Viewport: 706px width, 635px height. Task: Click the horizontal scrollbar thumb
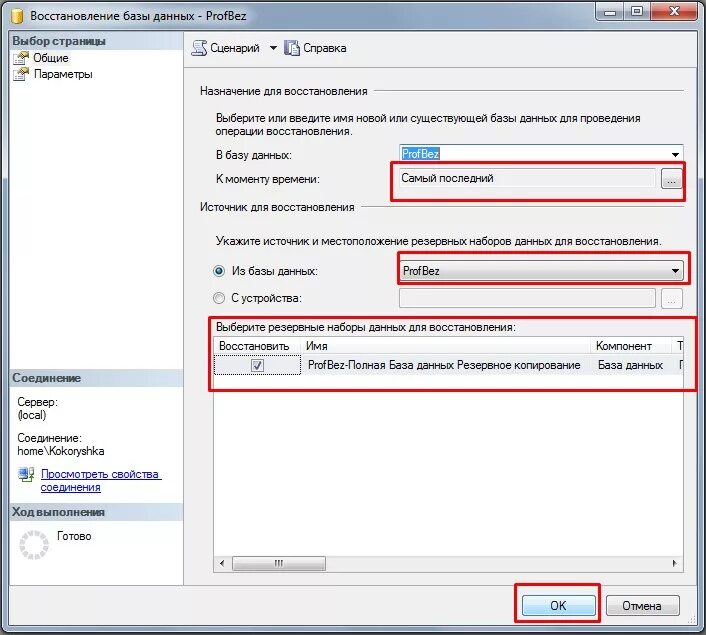tap(279, 563)
